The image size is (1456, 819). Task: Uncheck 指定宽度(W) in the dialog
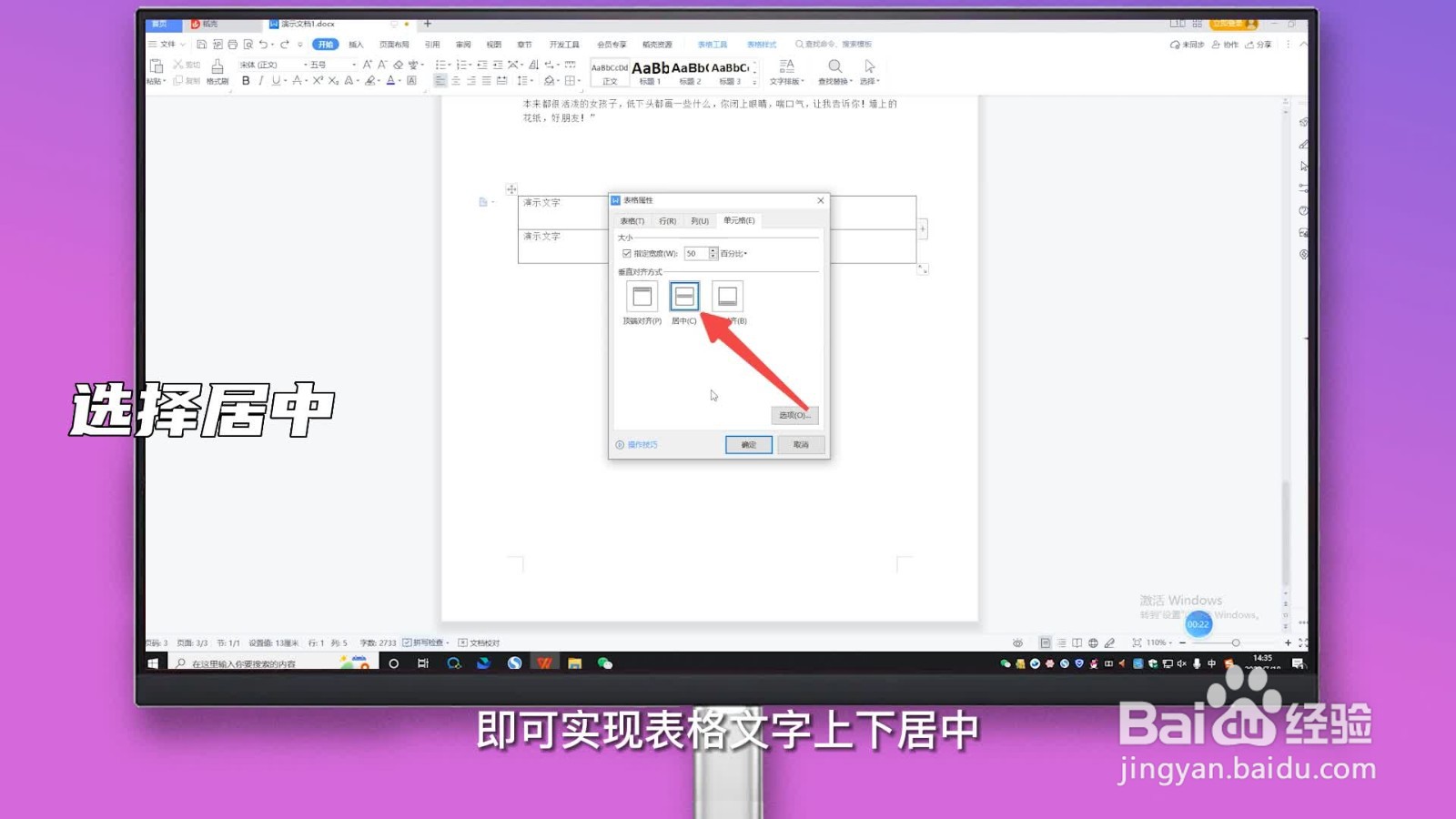626,254
